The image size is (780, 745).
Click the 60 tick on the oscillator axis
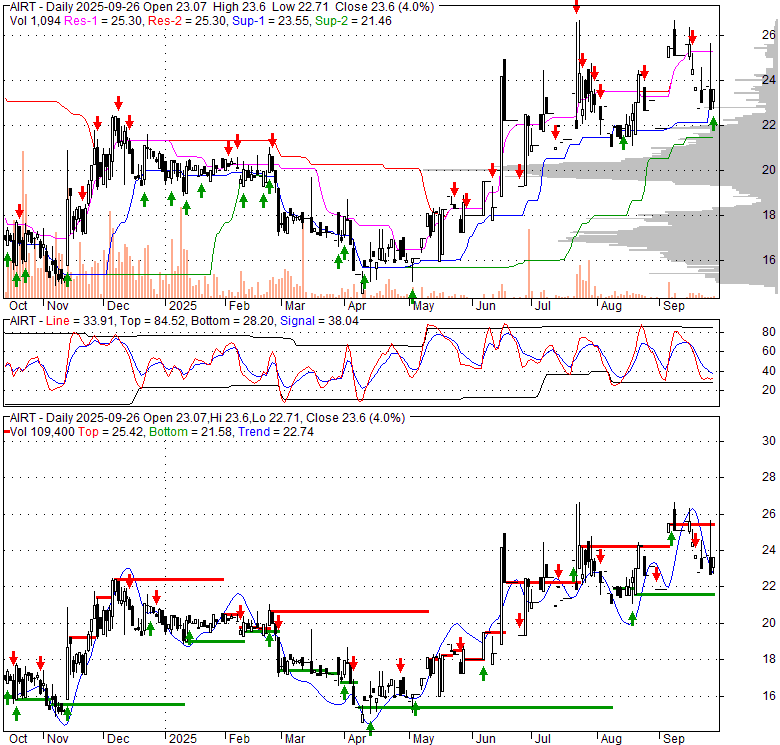click(769, 352)
